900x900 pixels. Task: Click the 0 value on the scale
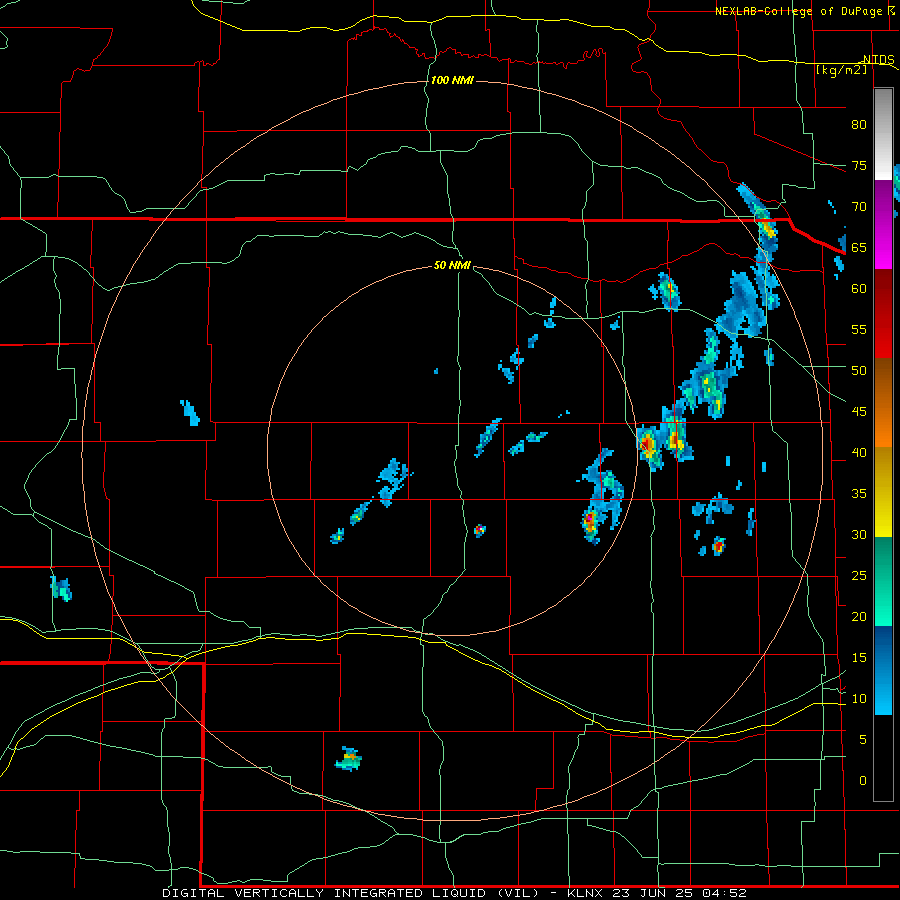863,781
